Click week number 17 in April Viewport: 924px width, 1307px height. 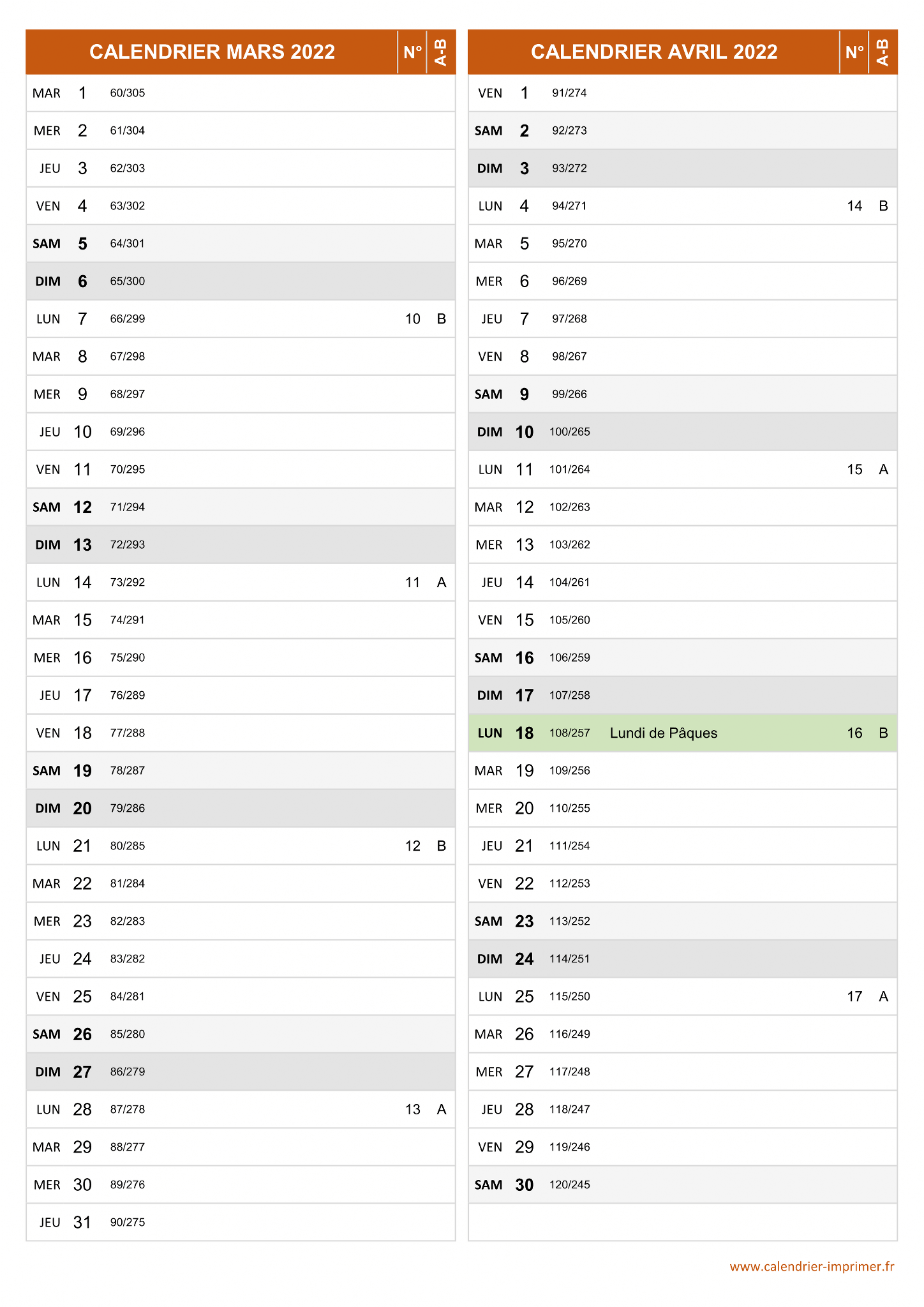tap(854, 997)
